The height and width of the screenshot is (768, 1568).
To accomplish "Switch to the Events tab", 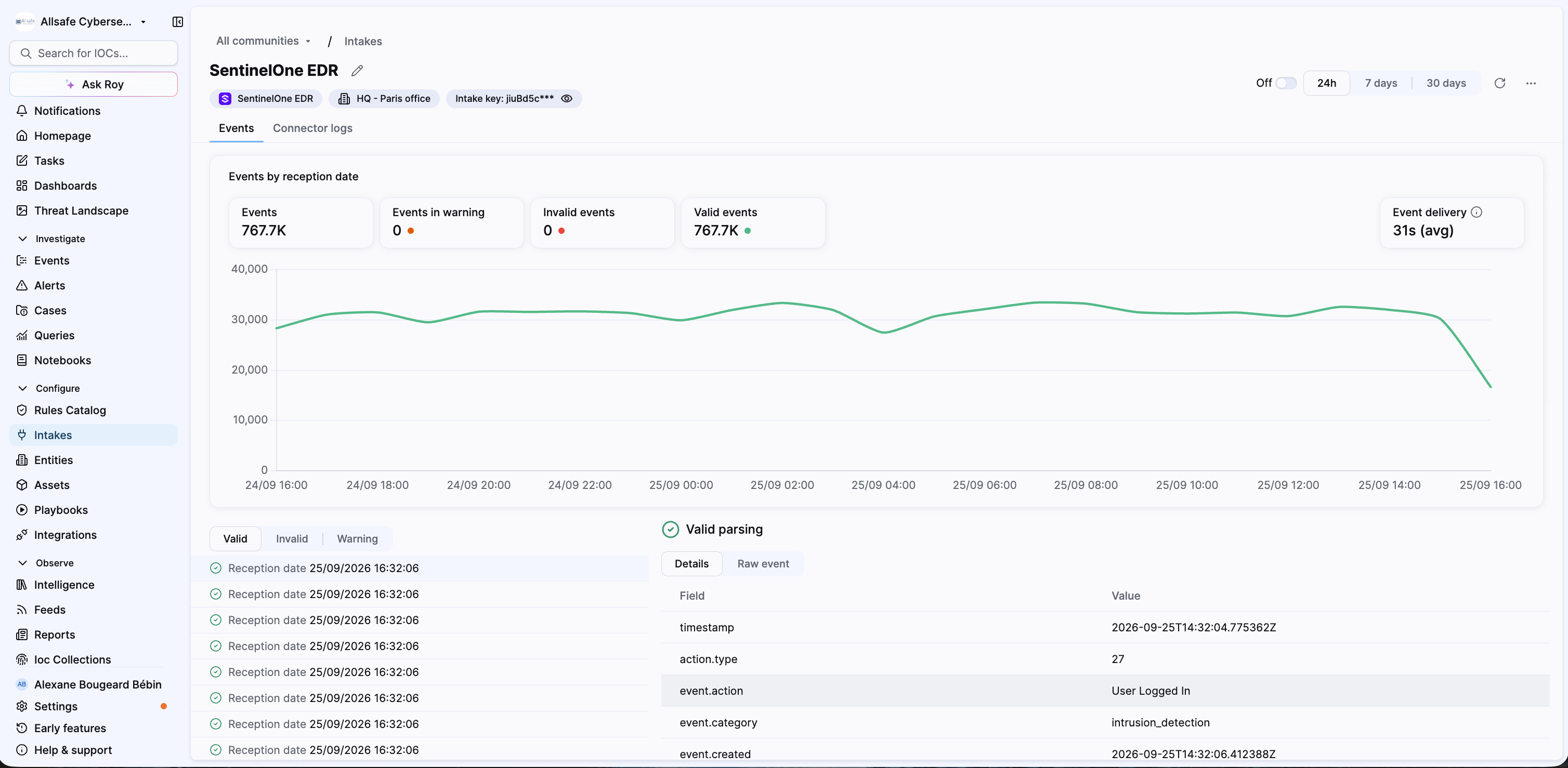I will point(236,128).
